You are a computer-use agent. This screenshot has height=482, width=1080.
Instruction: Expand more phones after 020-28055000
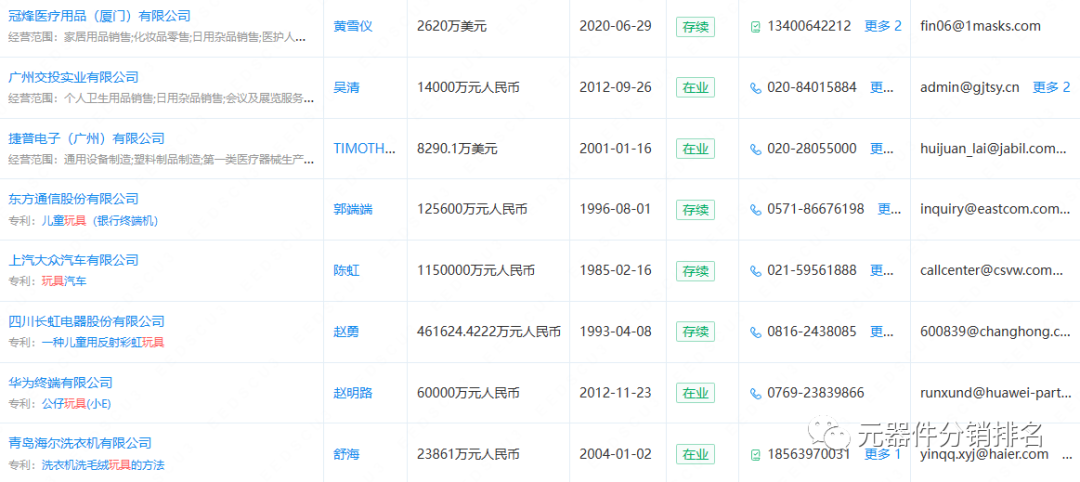tap(882, 149)
